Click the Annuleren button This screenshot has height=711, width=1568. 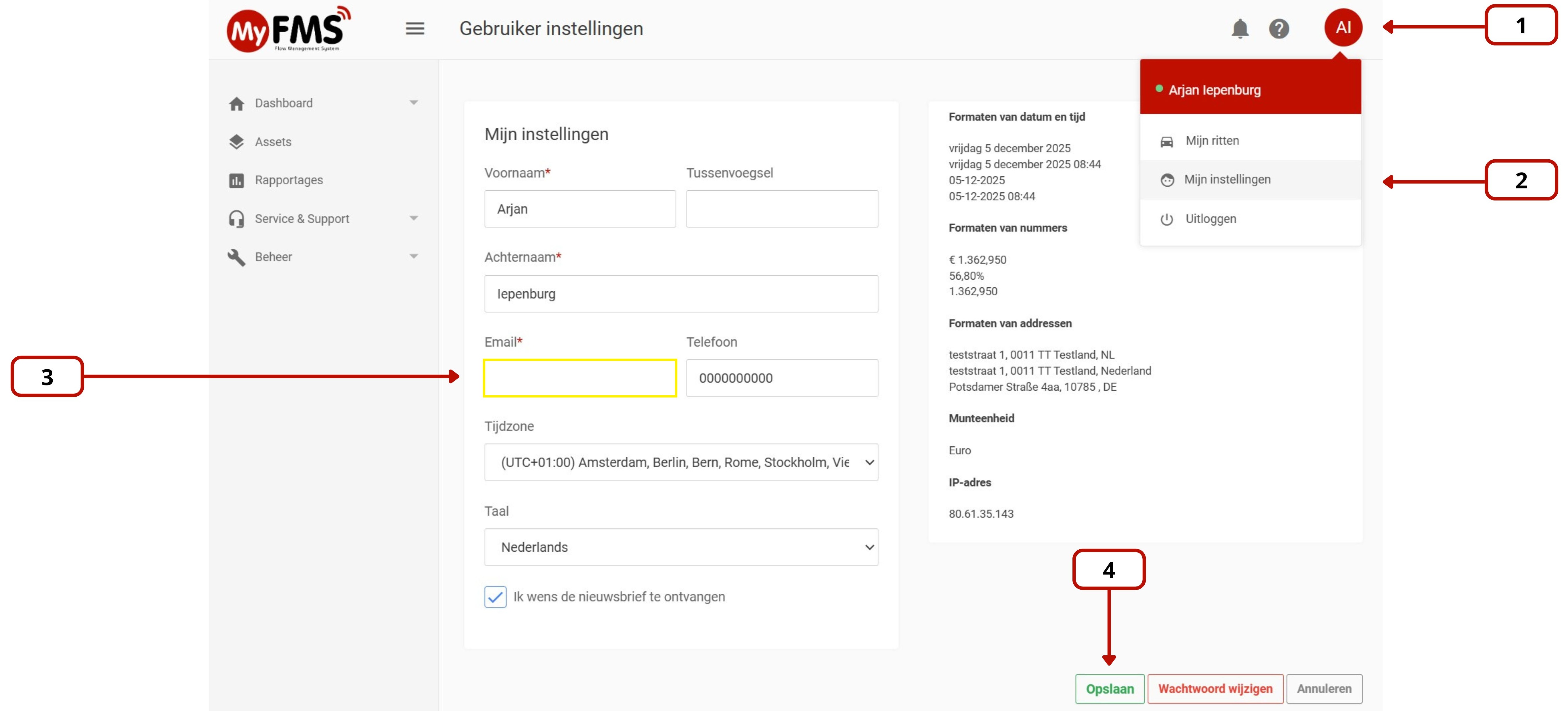click(1323, 689)
